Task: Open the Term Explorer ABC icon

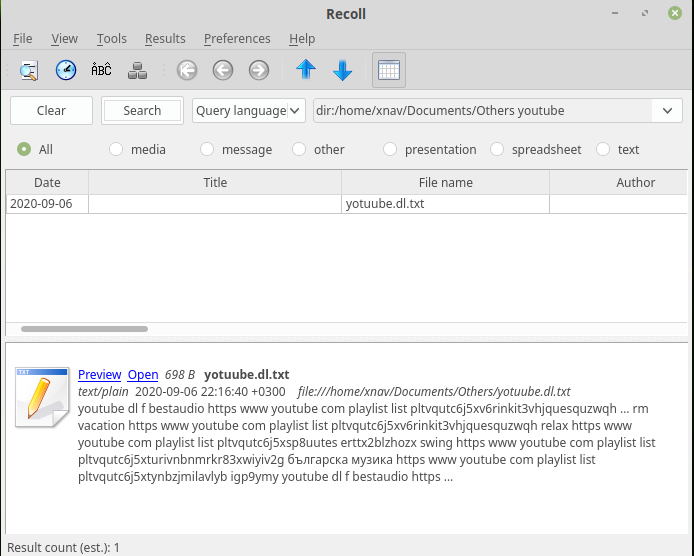Action: pos(101,70)
